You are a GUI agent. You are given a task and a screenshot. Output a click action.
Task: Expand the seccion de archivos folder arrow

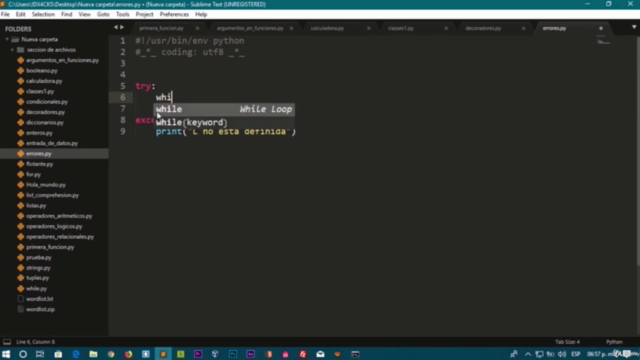tap(12, 50)
